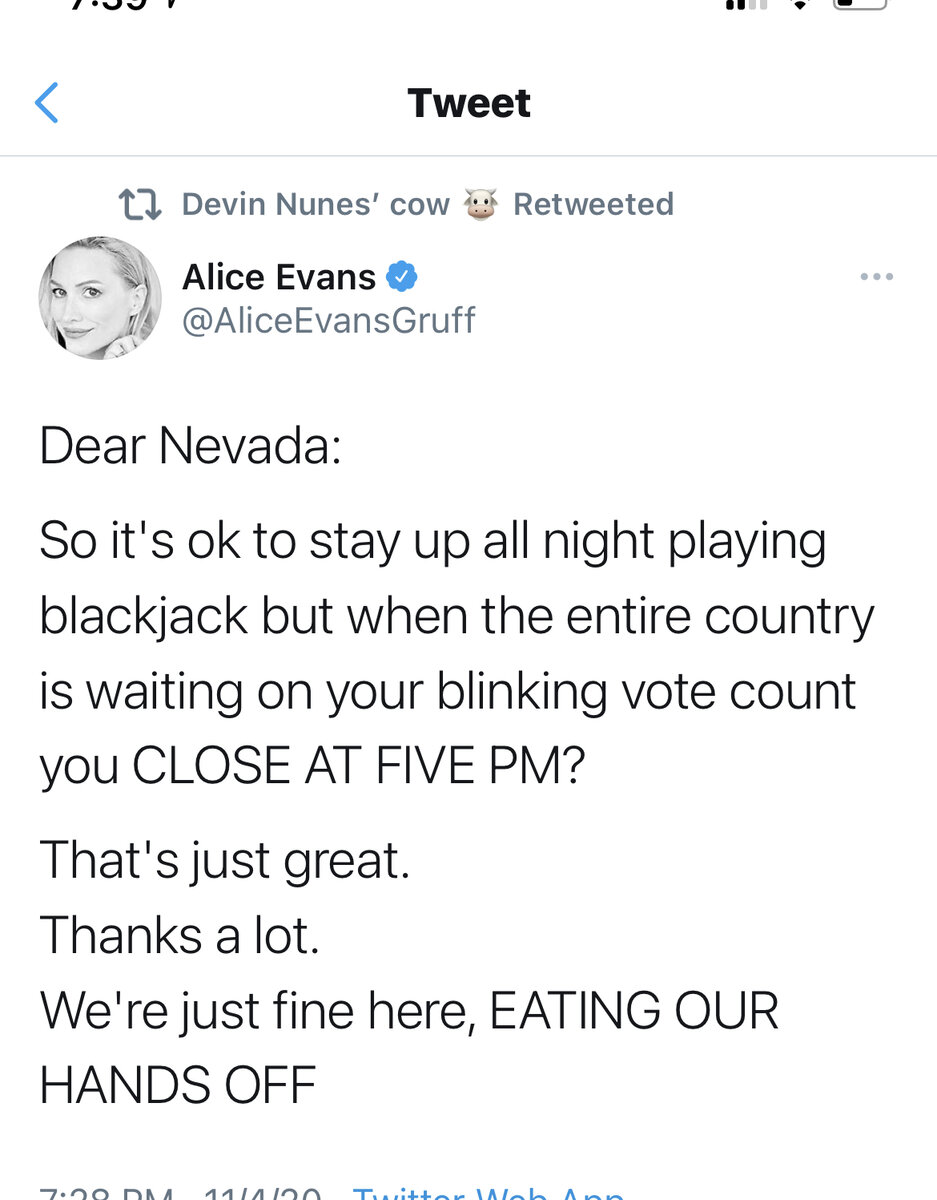Open the Twitter Web App source link
Image resolution: width=937 pixels, height=1200 pixels.
point(490,1192)
